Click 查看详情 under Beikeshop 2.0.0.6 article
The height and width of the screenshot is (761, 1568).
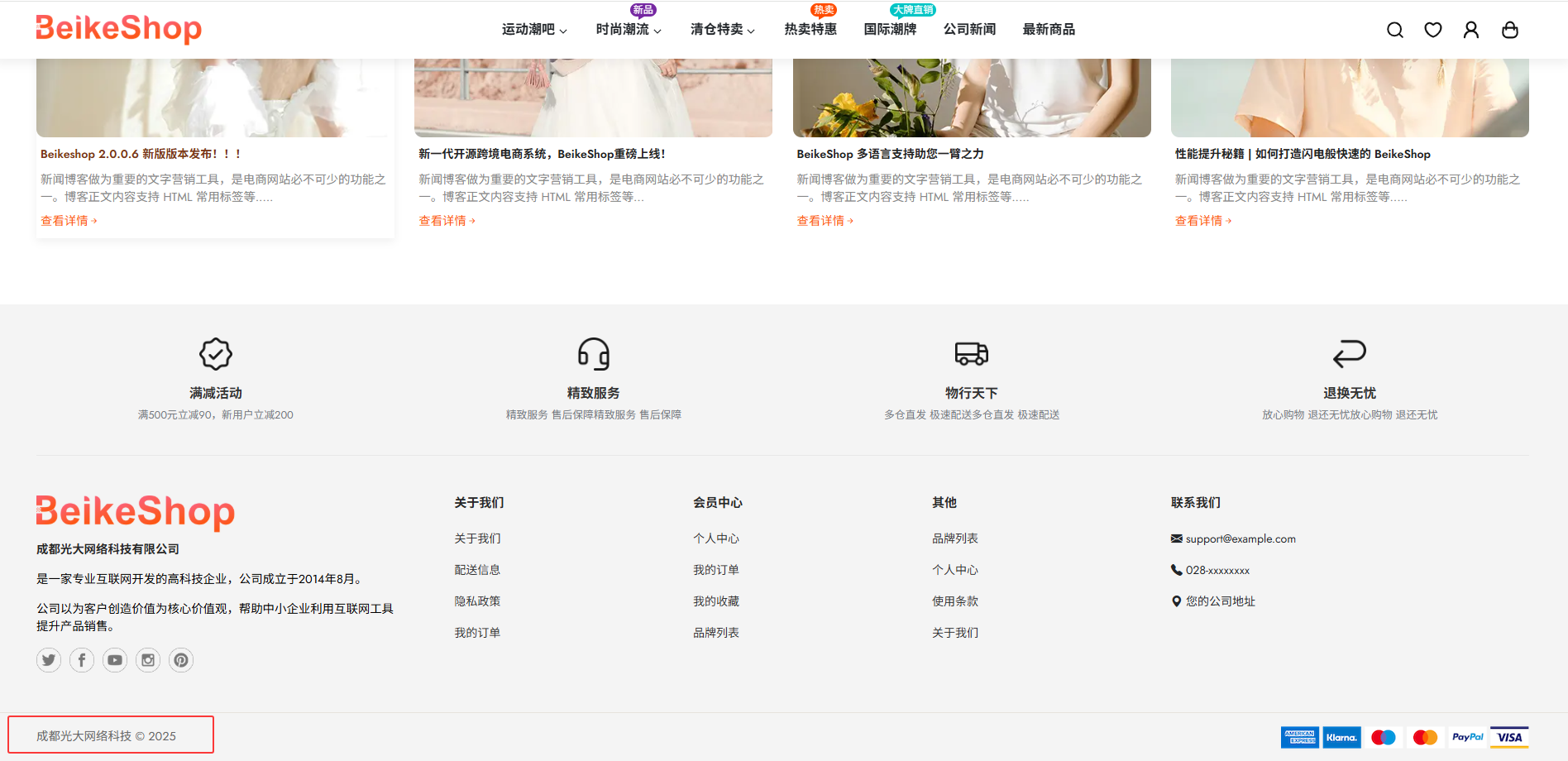(x=69, y=220)
